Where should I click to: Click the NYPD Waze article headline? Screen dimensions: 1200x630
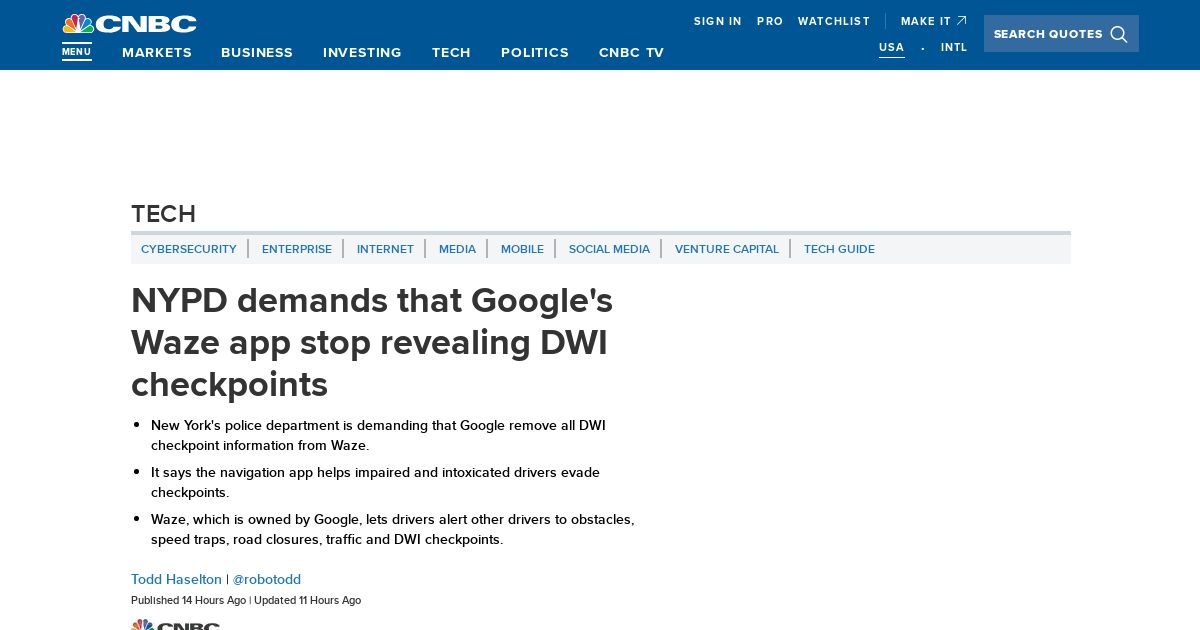tap(372, 342)
